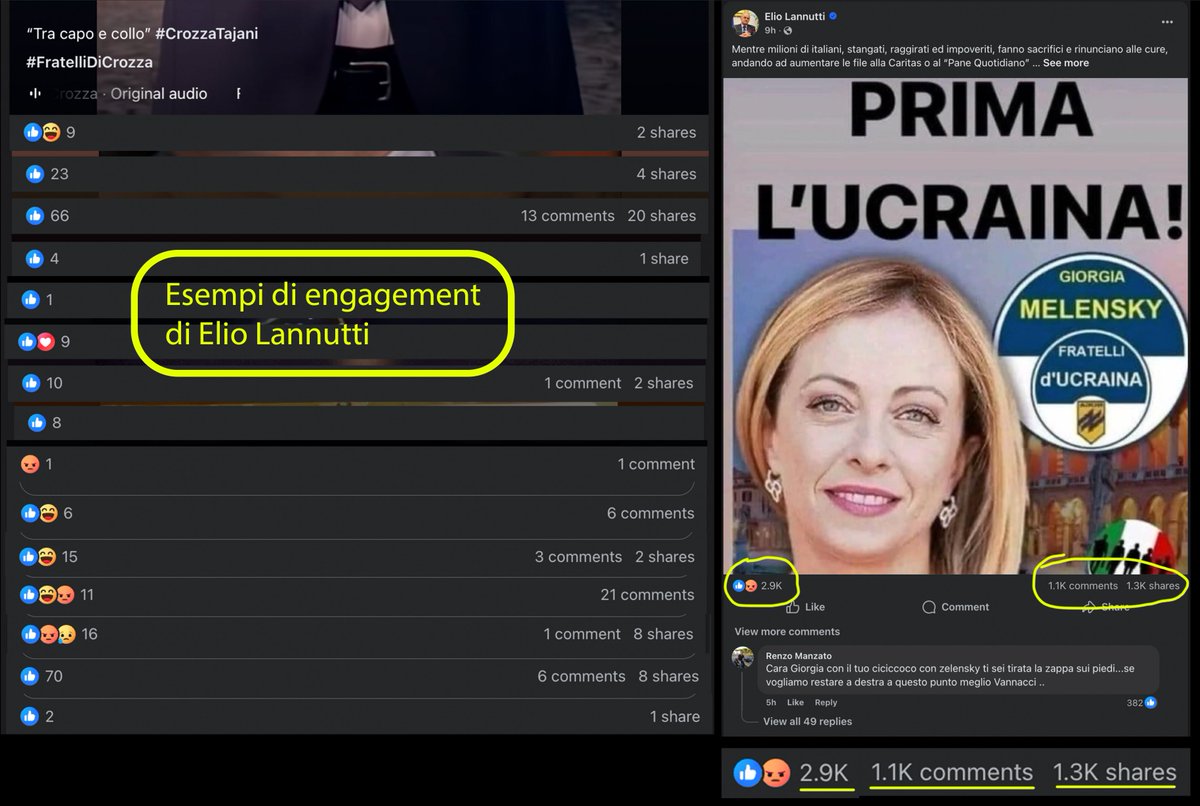Viewport: 1200px width, 806px height.
Task: Click the 382 likes count on the comment
Action: coord(1135,703)
